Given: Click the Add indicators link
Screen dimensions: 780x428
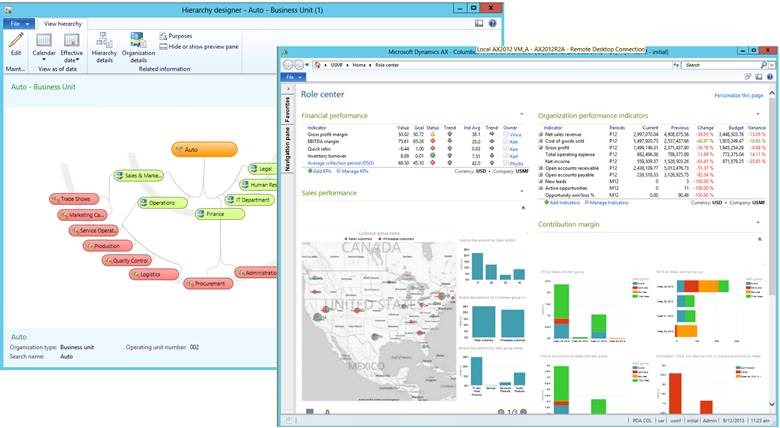Looking at the screenshot, I should [562, 203].
